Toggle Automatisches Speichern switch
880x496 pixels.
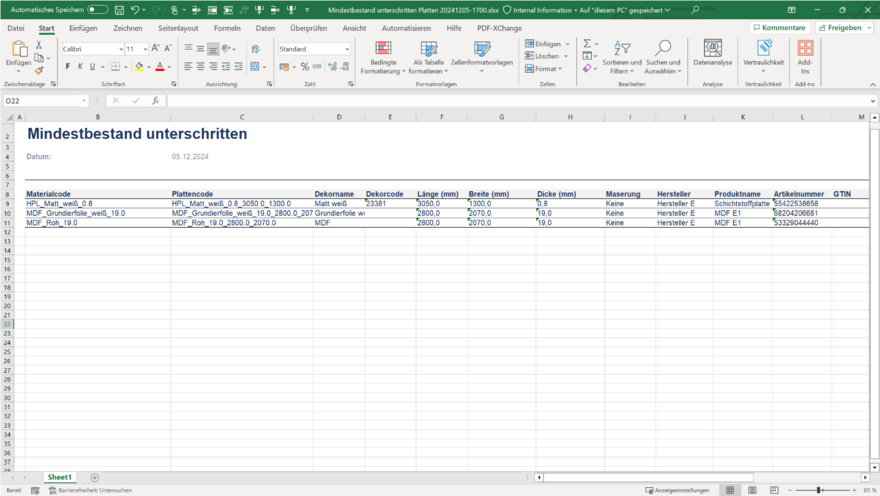(x=97, y=10)
